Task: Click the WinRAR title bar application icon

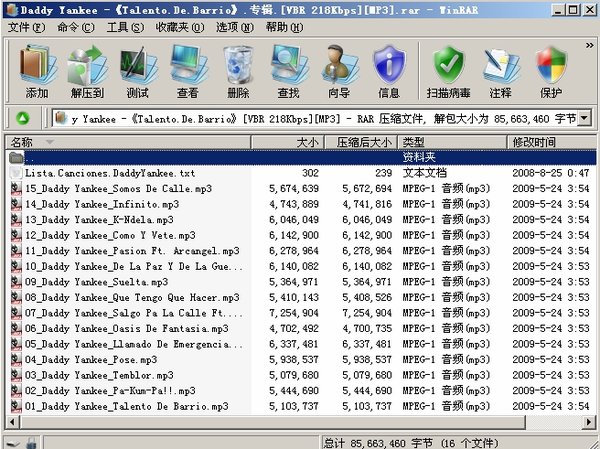Action: pyautogui.click(x=11, y=10)
